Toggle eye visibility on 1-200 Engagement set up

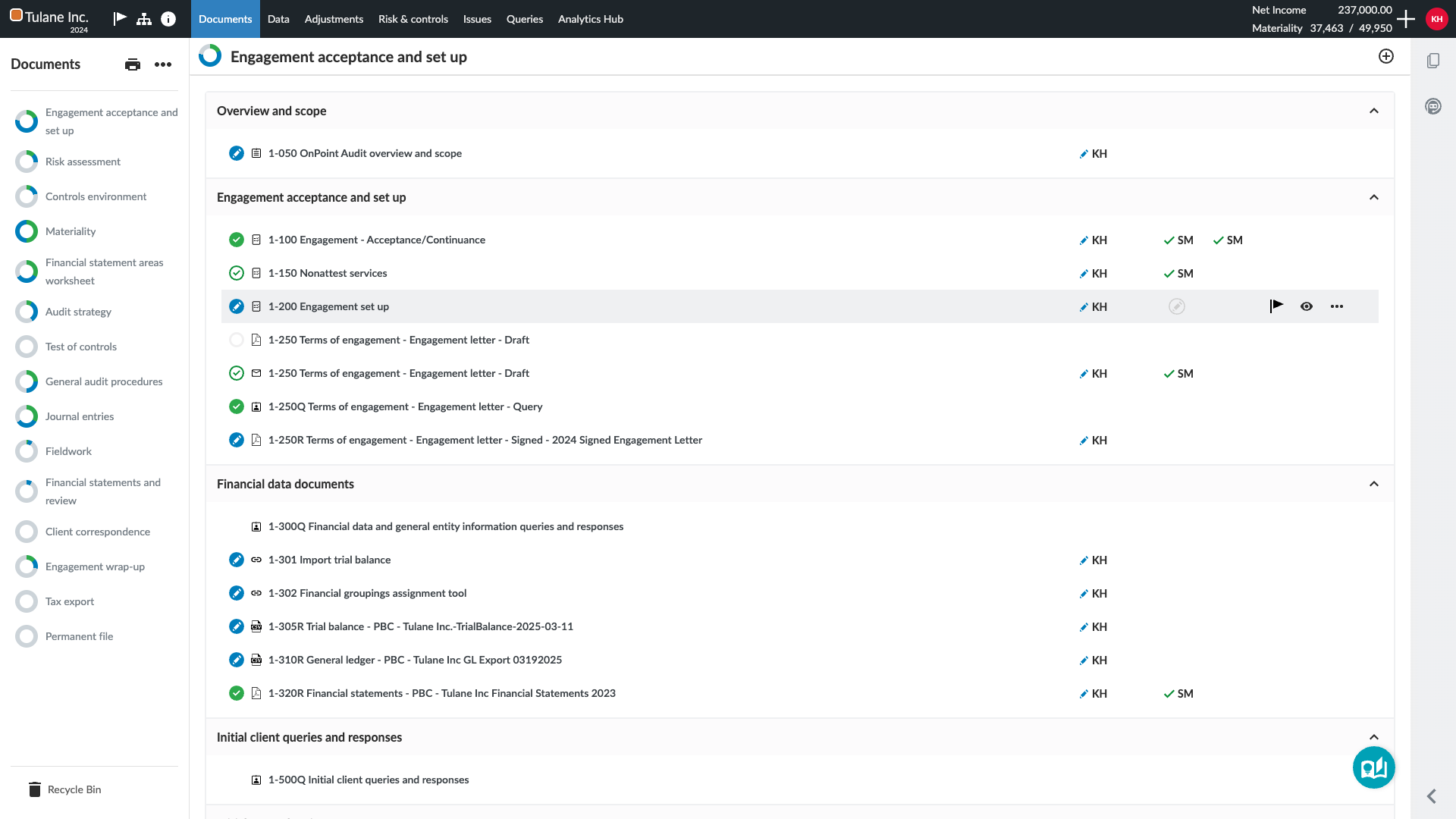click(x=1307, y=306)
